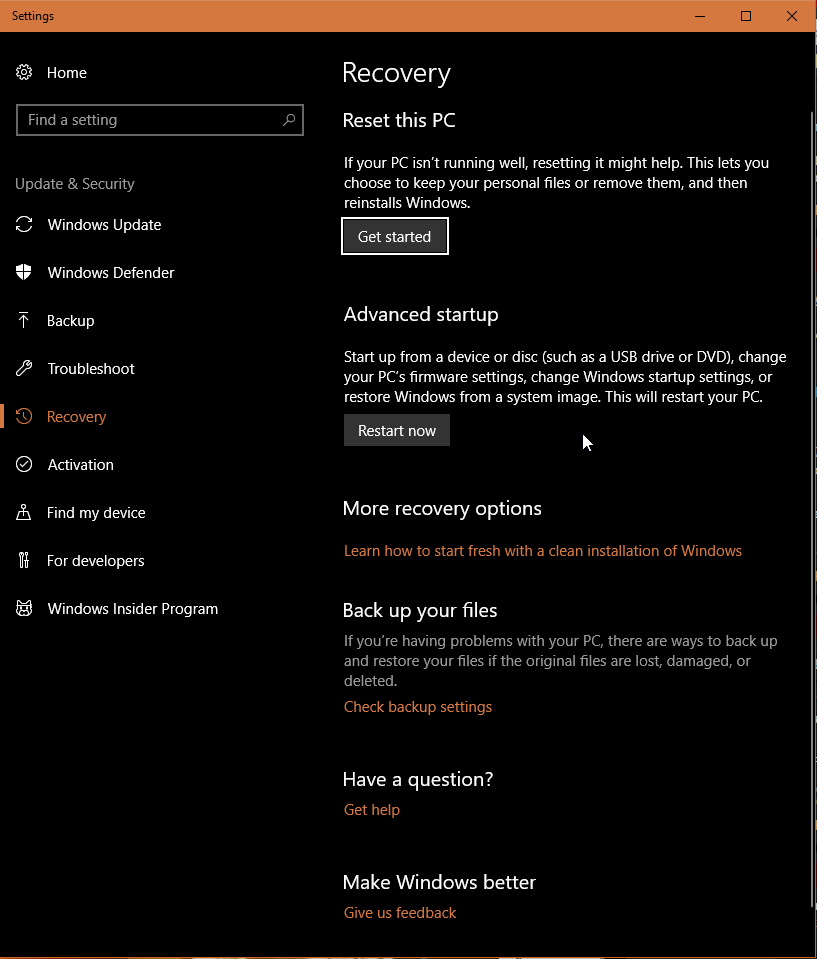
Task: Click the Back up your files heading
Action: coord(420,610)
